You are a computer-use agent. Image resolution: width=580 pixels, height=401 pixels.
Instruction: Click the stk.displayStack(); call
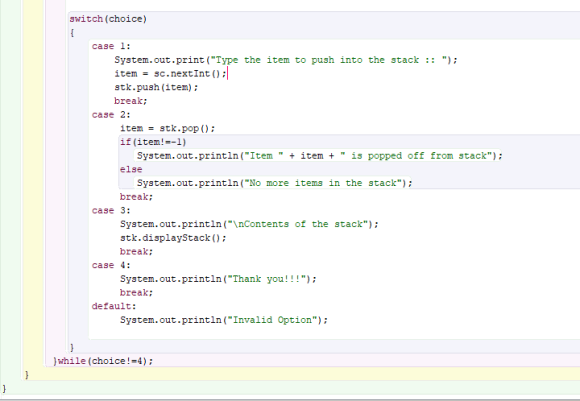coord(173,238)
